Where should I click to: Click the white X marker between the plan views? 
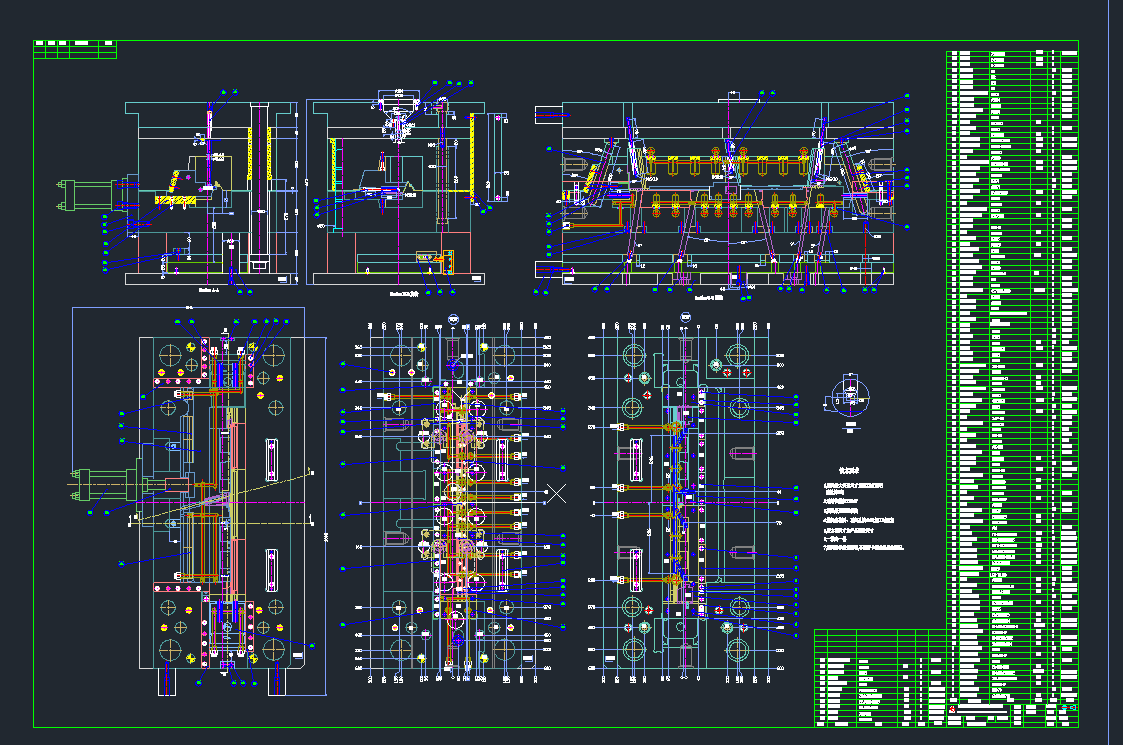[557, 492]
